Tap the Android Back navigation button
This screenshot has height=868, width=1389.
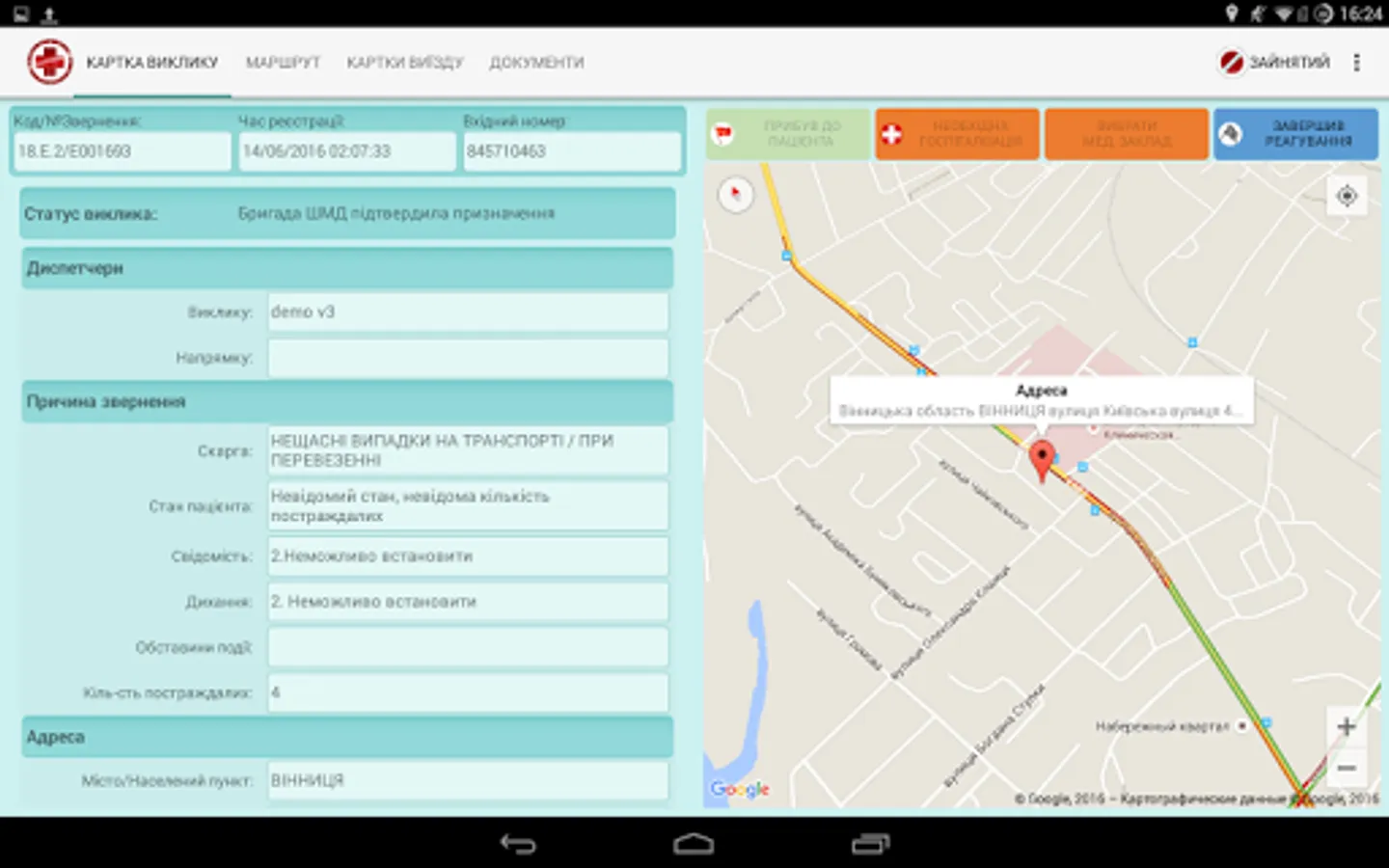[x=518, y=844]
